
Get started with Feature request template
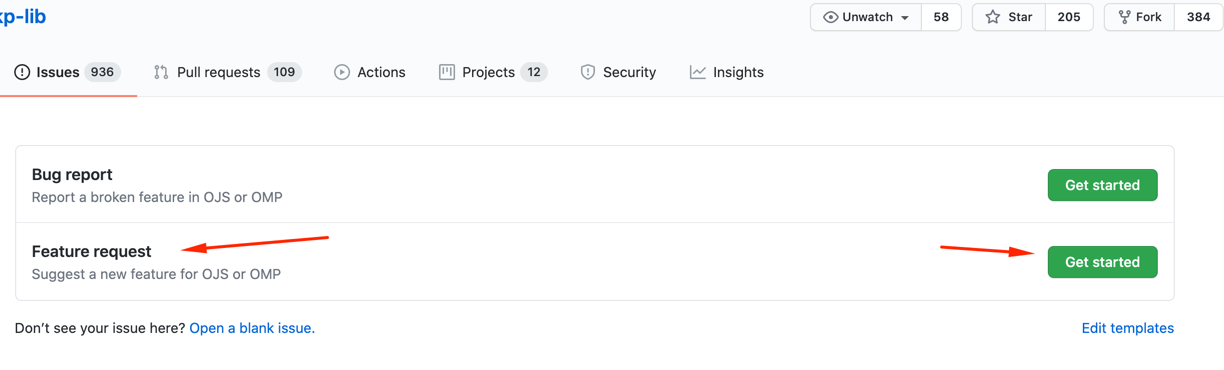pyautogui.click(x=1102, y=262)
